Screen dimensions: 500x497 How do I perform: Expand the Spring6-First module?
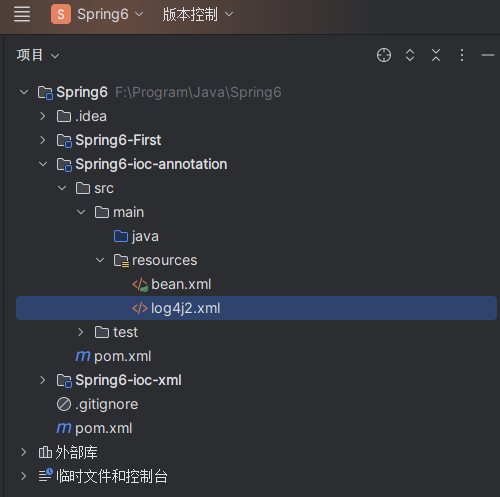pos(43,140)
